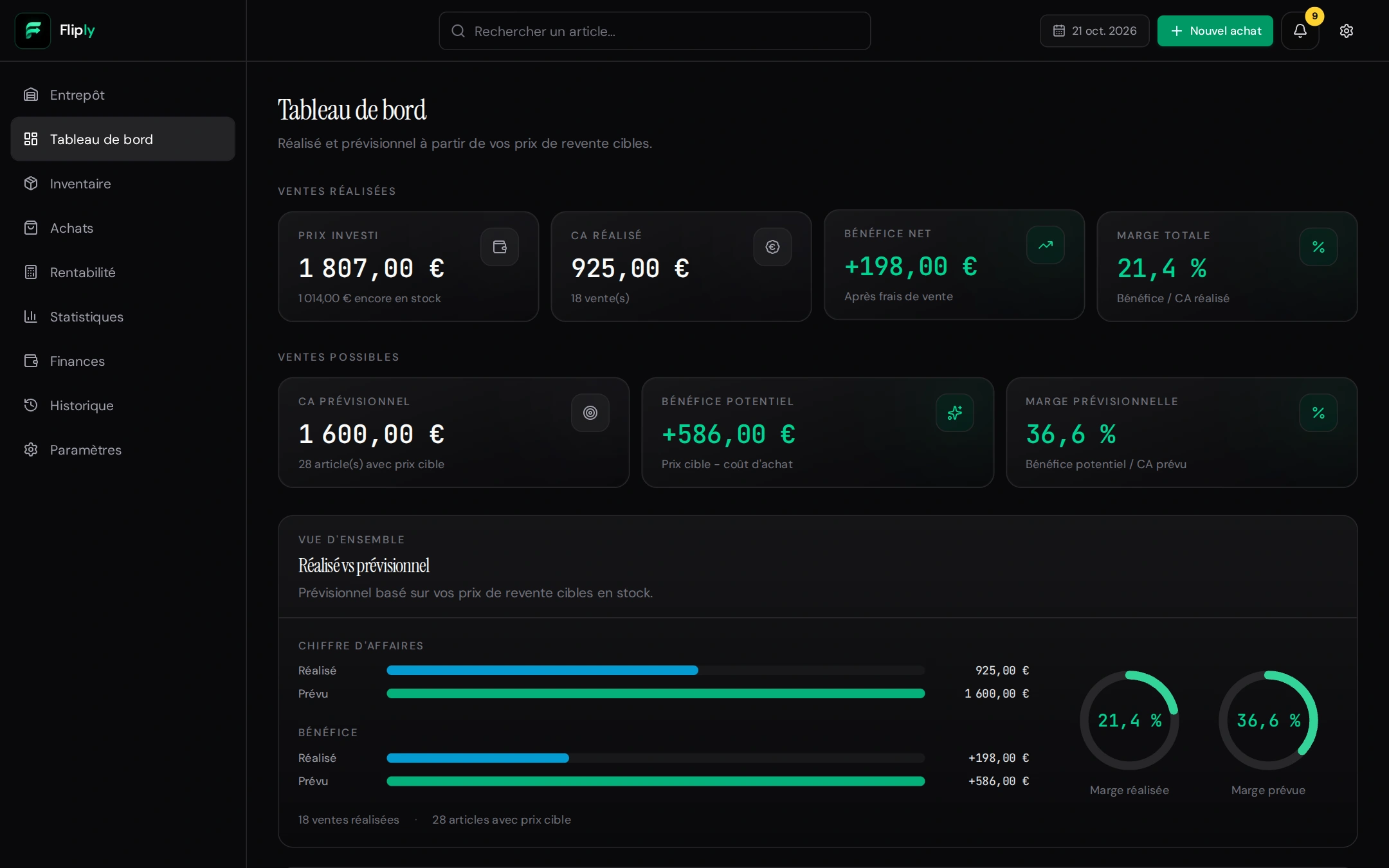Click the Inventaire box icon in sidebar
Viewport: 1389px width, 868px height.
coord(31,183)
